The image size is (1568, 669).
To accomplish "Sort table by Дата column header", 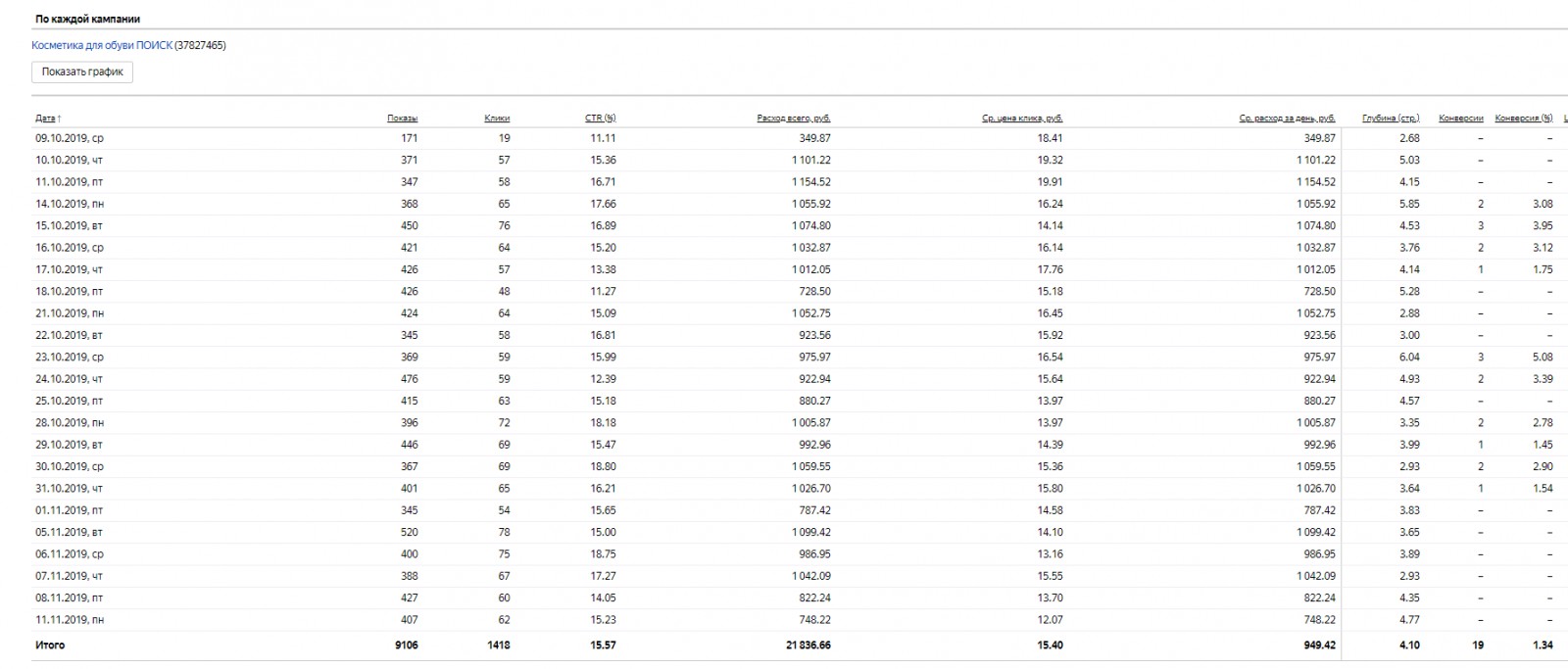I will pyautogui.click(x=46, y=119).
